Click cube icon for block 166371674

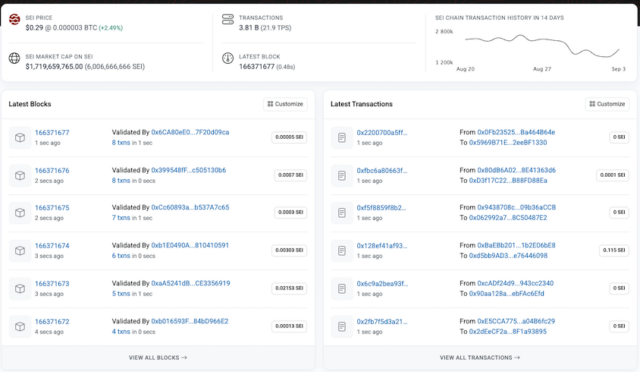coord(20,251)
